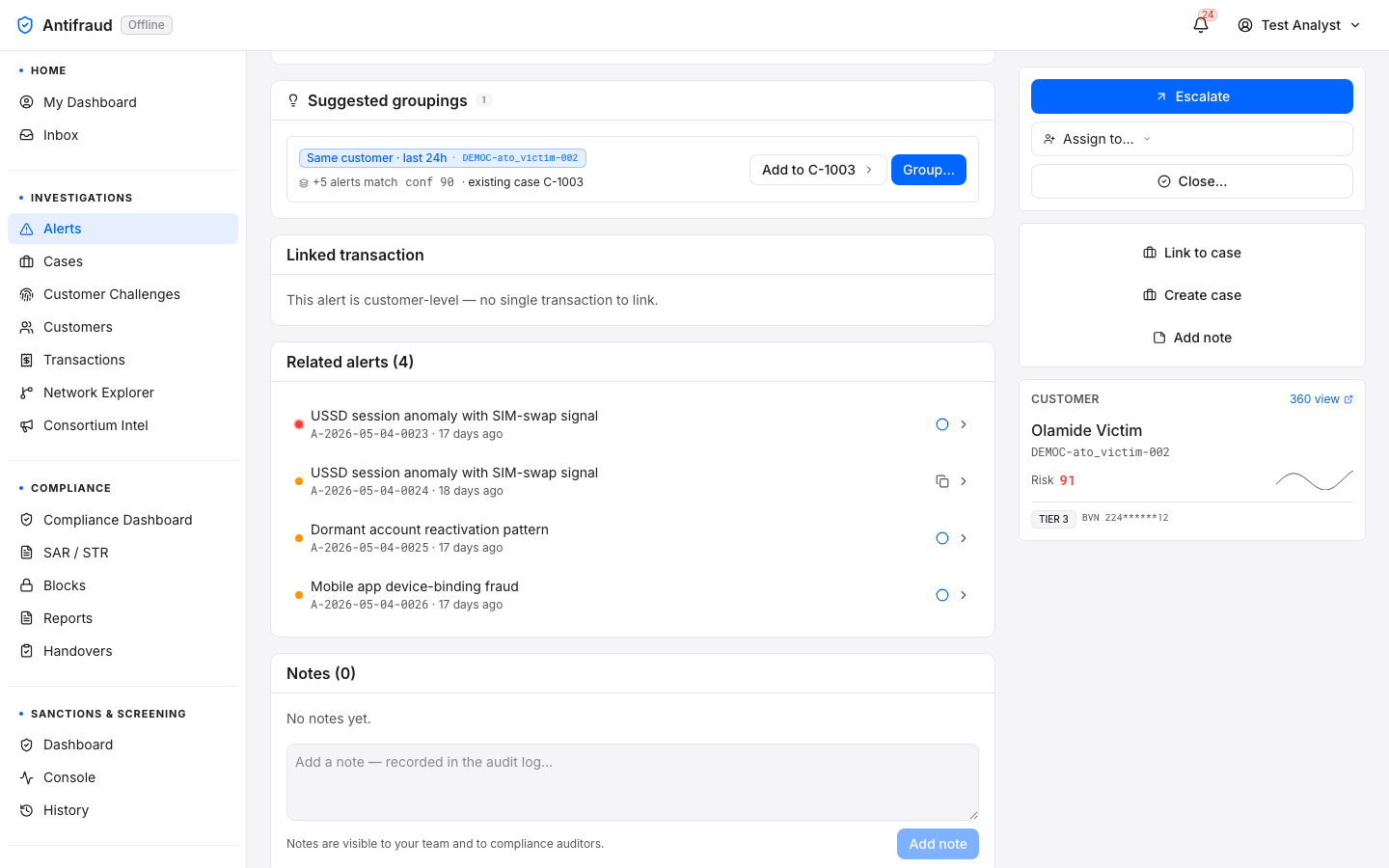Click the Reports file icon
Viewport: 1389px width, 868px height.
pos(27,618)
